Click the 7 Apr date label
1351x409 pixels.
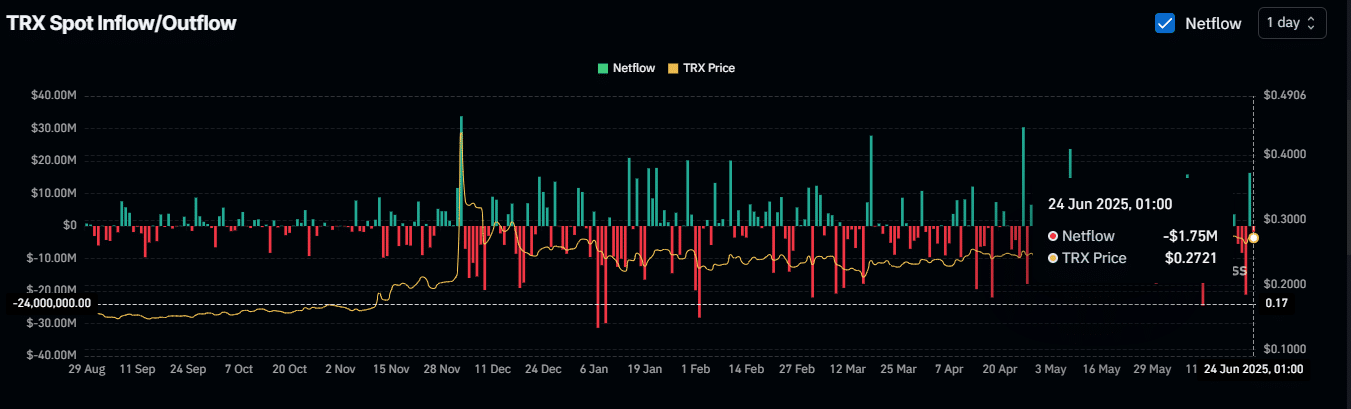coord(951,369)
